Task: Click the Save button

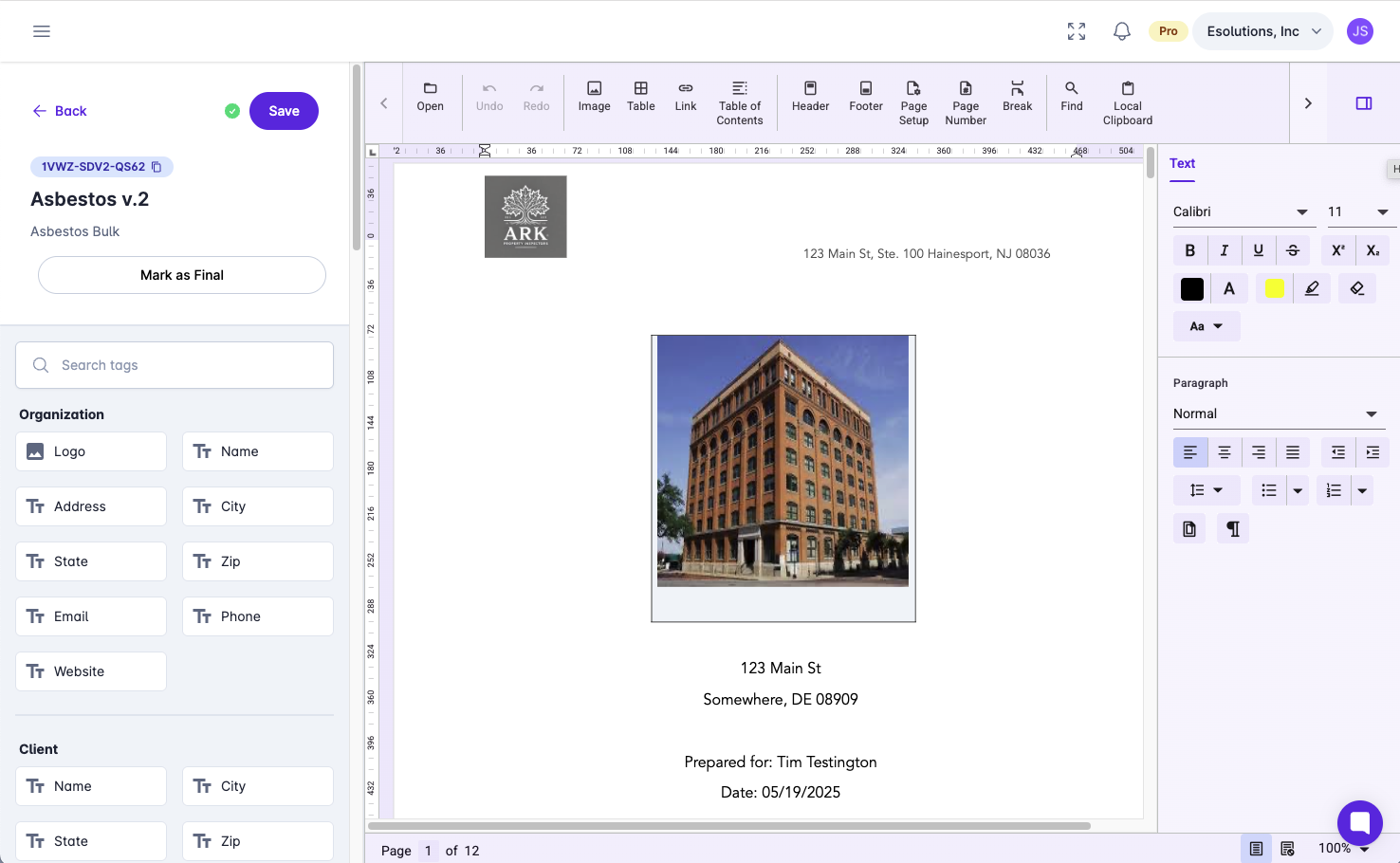Action: click(284, 111)
